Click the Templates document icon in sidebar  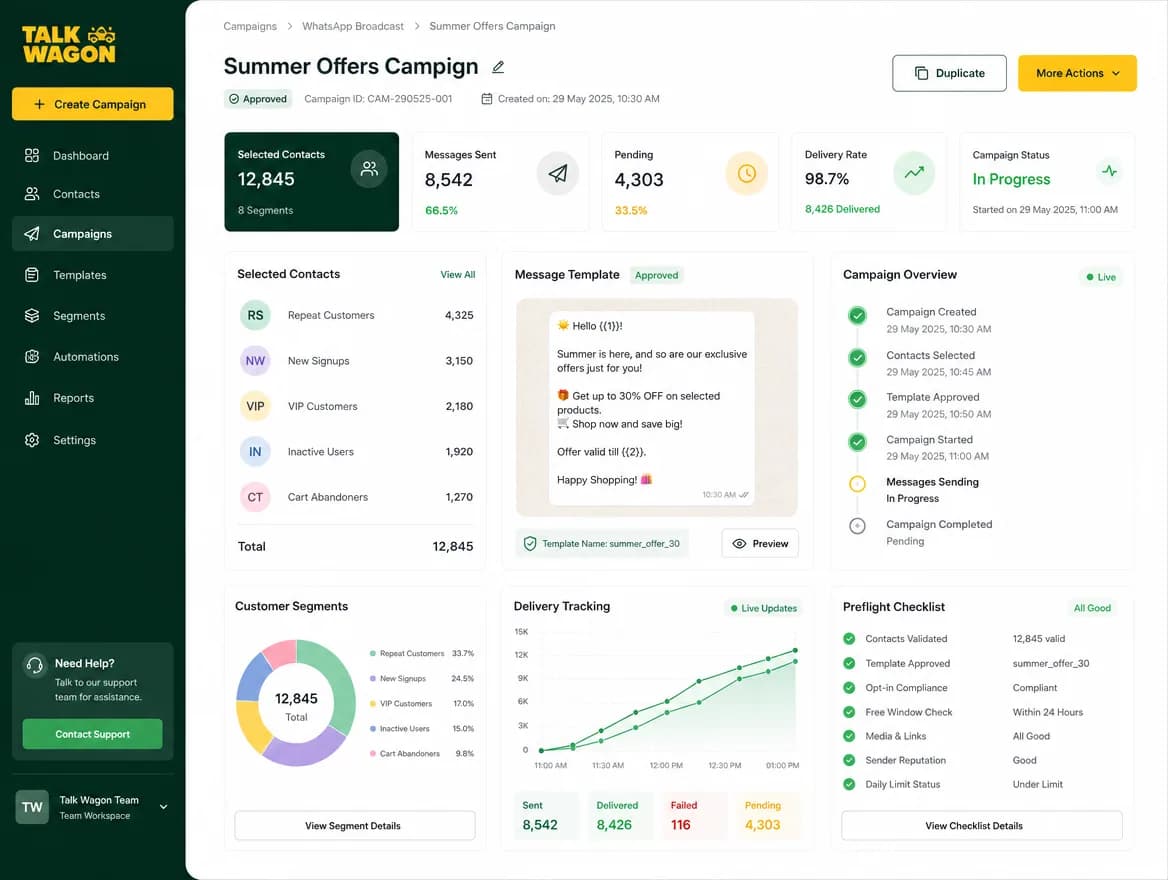(31, 275)
